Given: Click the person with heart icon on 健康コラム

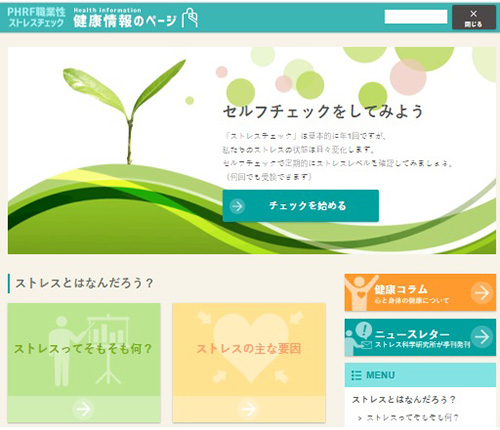Looking at the screenshot, I should [x=360, y=293].
